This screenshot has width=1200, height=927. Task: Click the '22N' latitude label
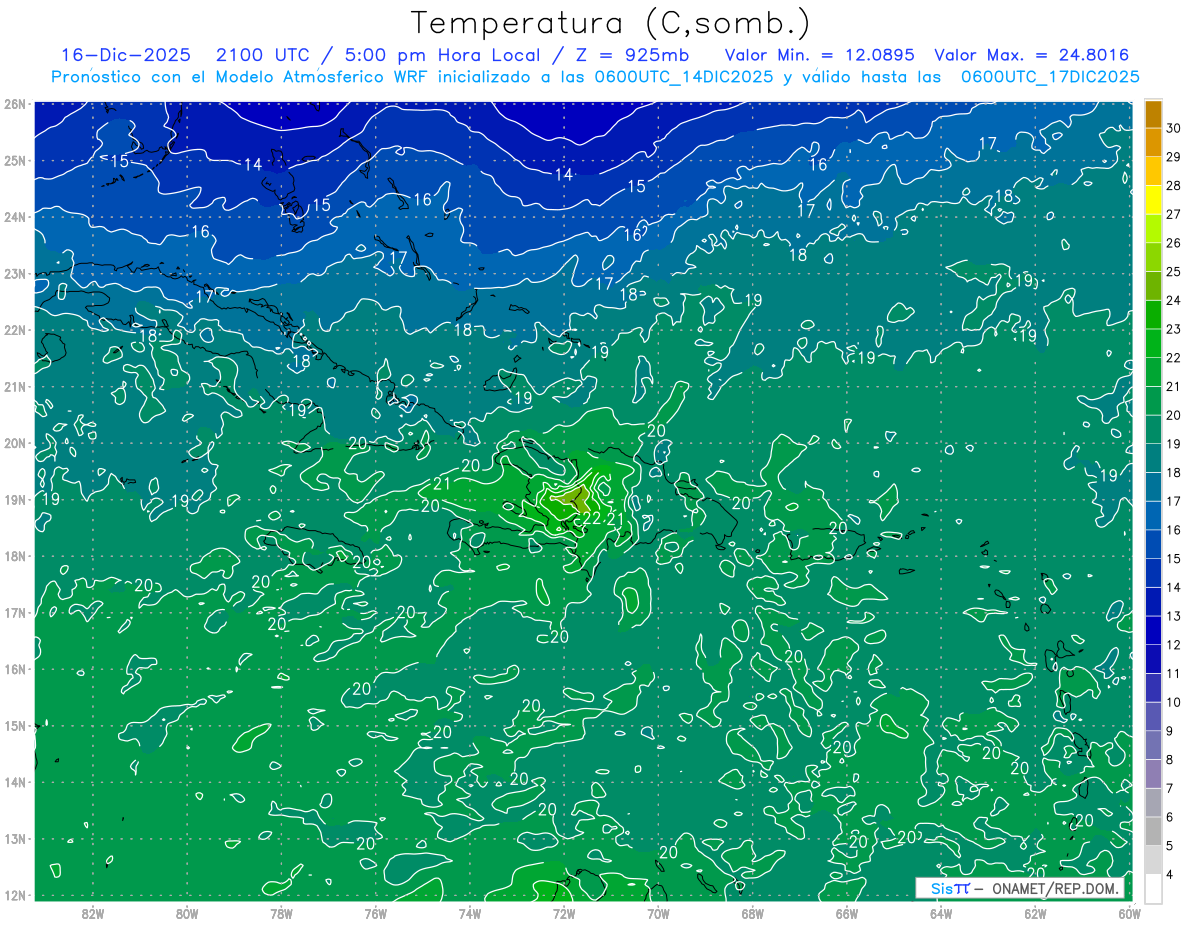tap(14, 330)
